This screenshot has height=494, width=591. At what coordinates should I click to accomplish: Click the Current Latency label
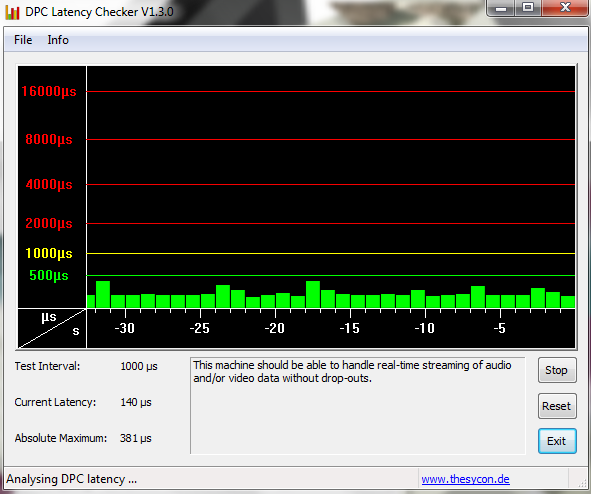pyautogui.click(x=55, y=402)
